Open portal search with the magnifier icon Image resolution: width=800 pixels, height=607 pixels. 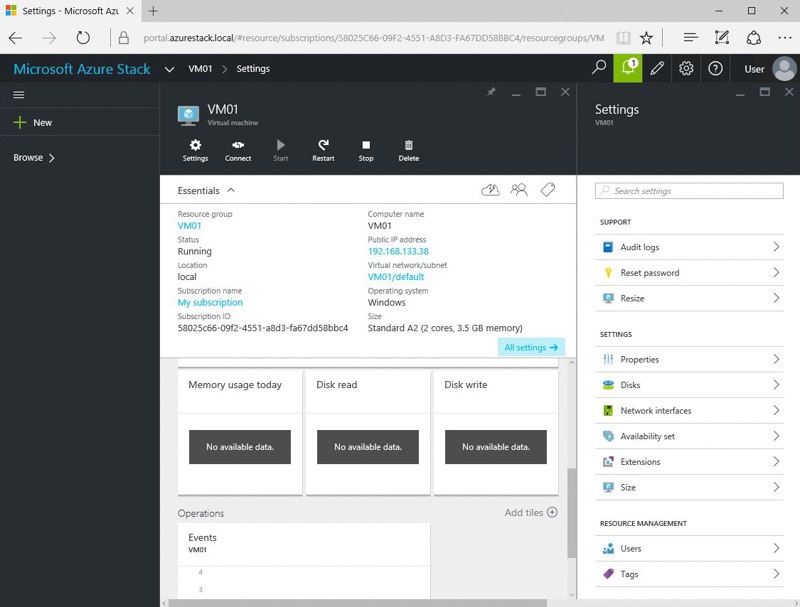click(597, 68)
